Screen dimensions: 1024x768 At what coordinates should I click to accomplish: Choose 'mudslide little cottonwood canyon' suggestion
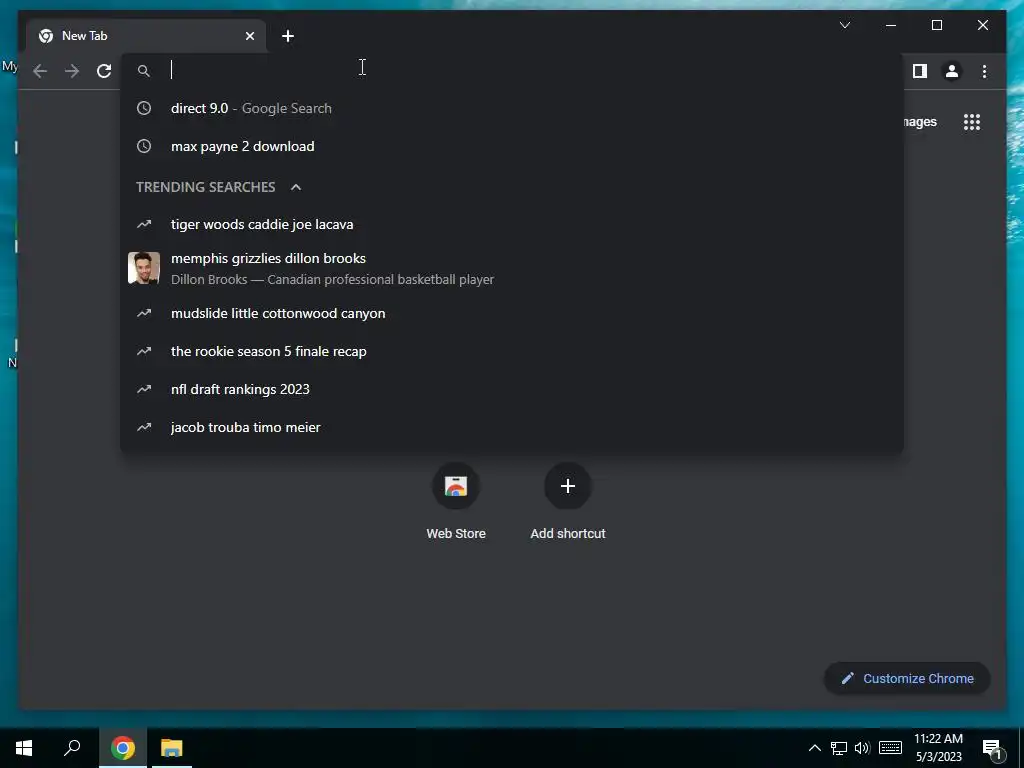point(512,313)
